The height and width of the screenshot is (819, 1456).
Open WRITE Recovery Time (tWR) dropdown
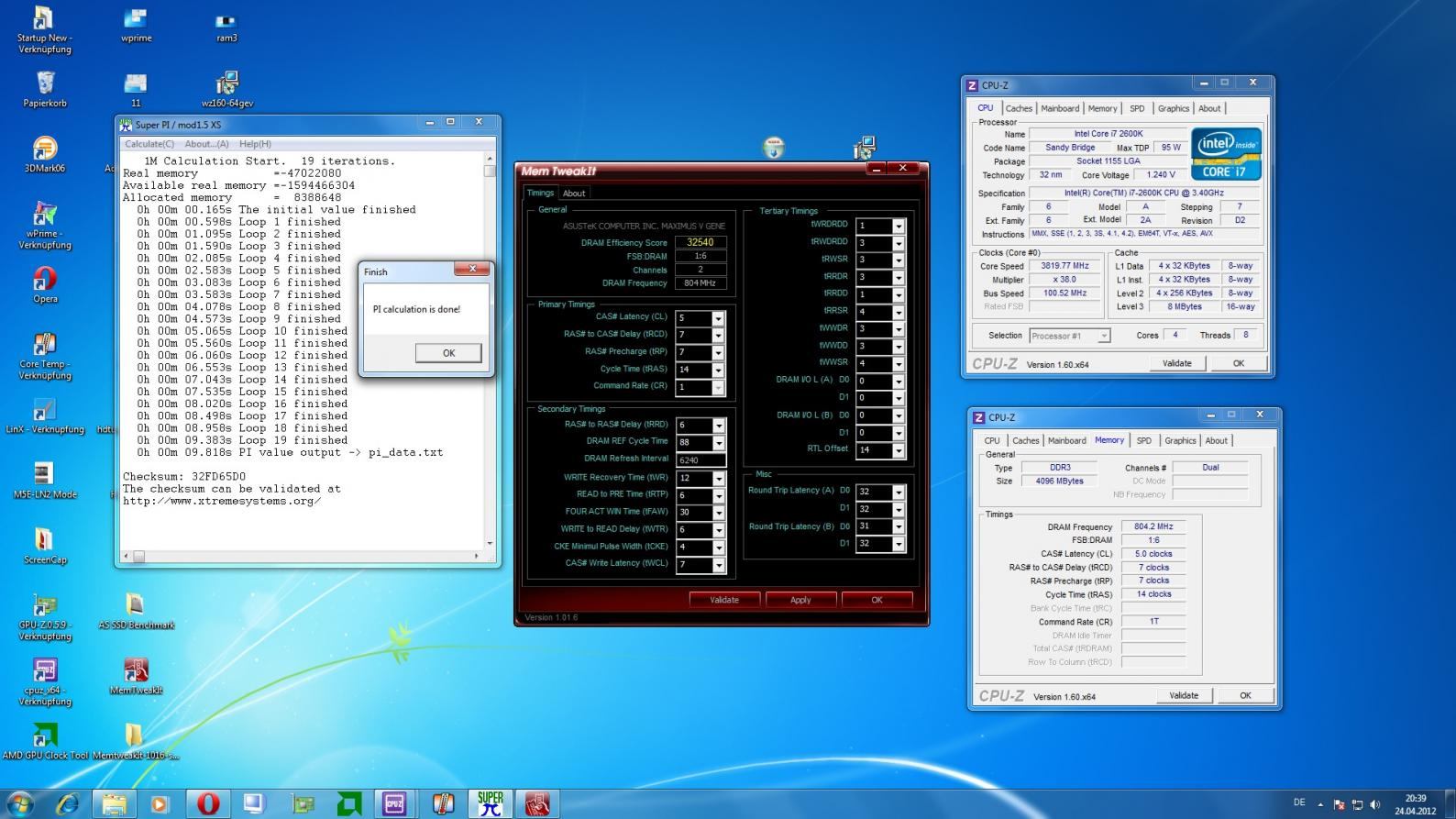[718, 478]
